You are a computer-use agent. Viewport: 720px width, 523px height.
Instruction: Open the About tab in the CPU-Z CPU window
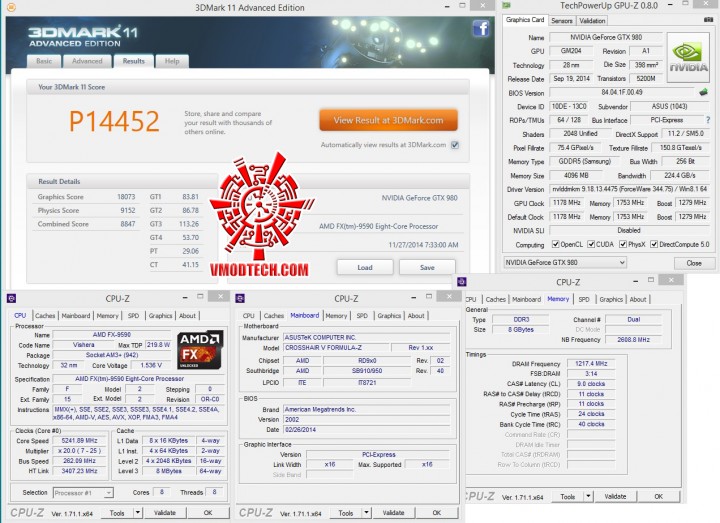[x=187, y=316]
